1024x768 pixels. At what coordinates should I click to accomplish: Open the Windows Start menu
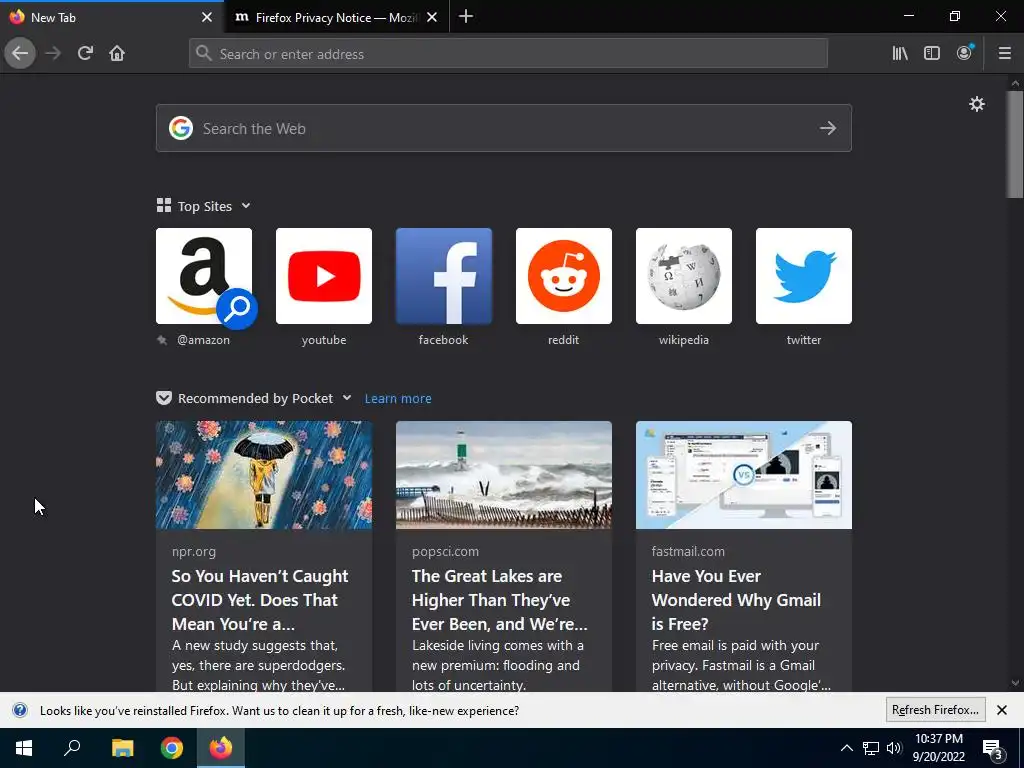(x=24, y=748)
